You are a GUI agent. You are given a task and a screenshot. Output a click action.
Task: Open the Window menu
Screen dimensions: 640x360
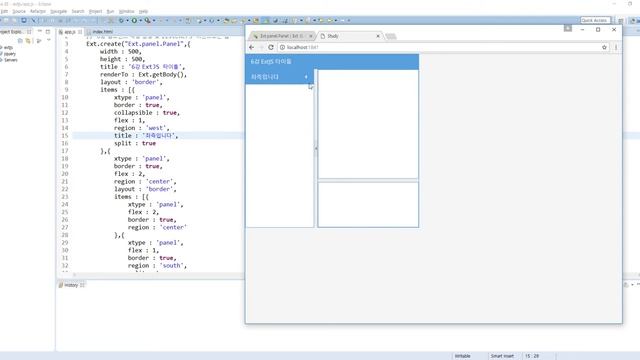click(x=126, y=11)
